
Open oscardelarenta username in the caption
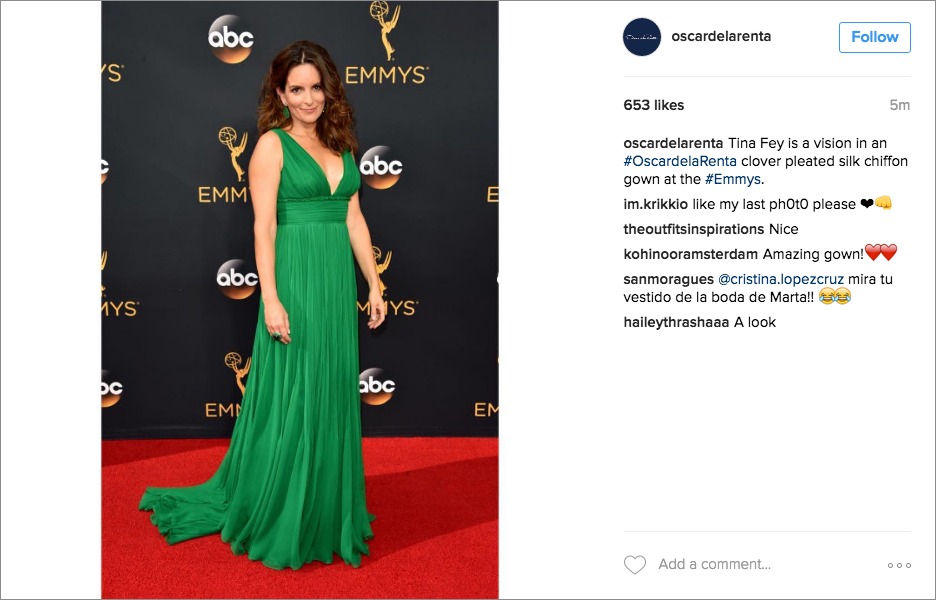point(673,143)
